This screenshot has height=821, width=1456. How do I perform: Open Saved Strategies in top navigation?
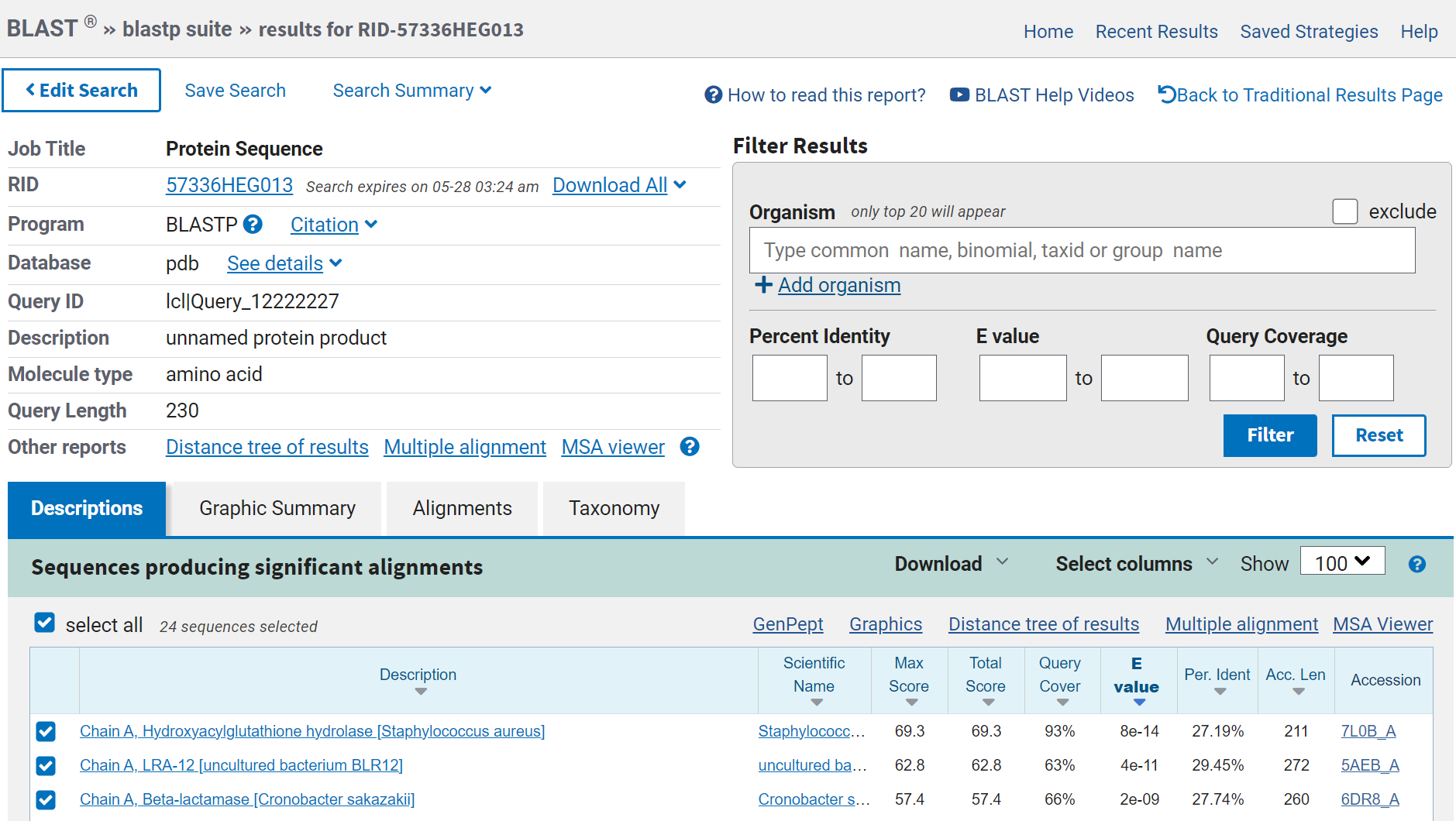pyautogui.click(x=1309, y=32)
